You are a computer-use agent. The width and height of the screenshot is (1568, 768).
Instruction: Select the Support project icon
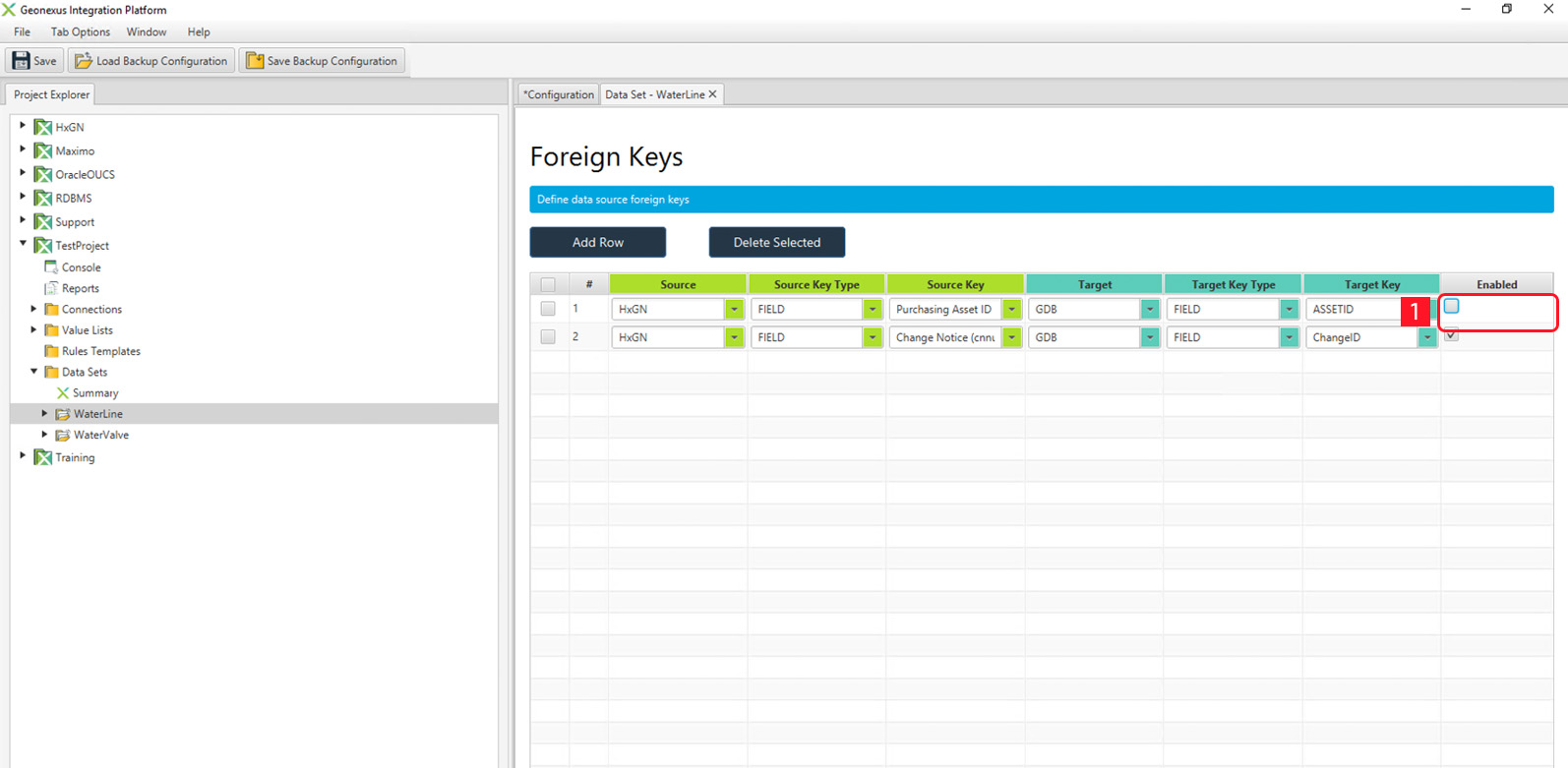click(42, 221)
